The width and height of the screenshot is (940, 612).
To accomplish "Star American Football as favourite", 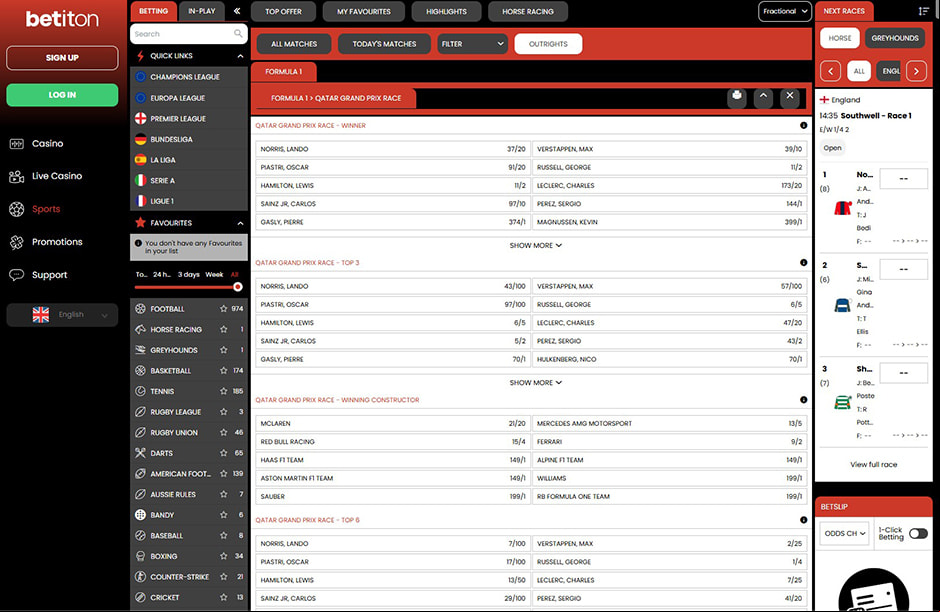I will tap(224, 474).
